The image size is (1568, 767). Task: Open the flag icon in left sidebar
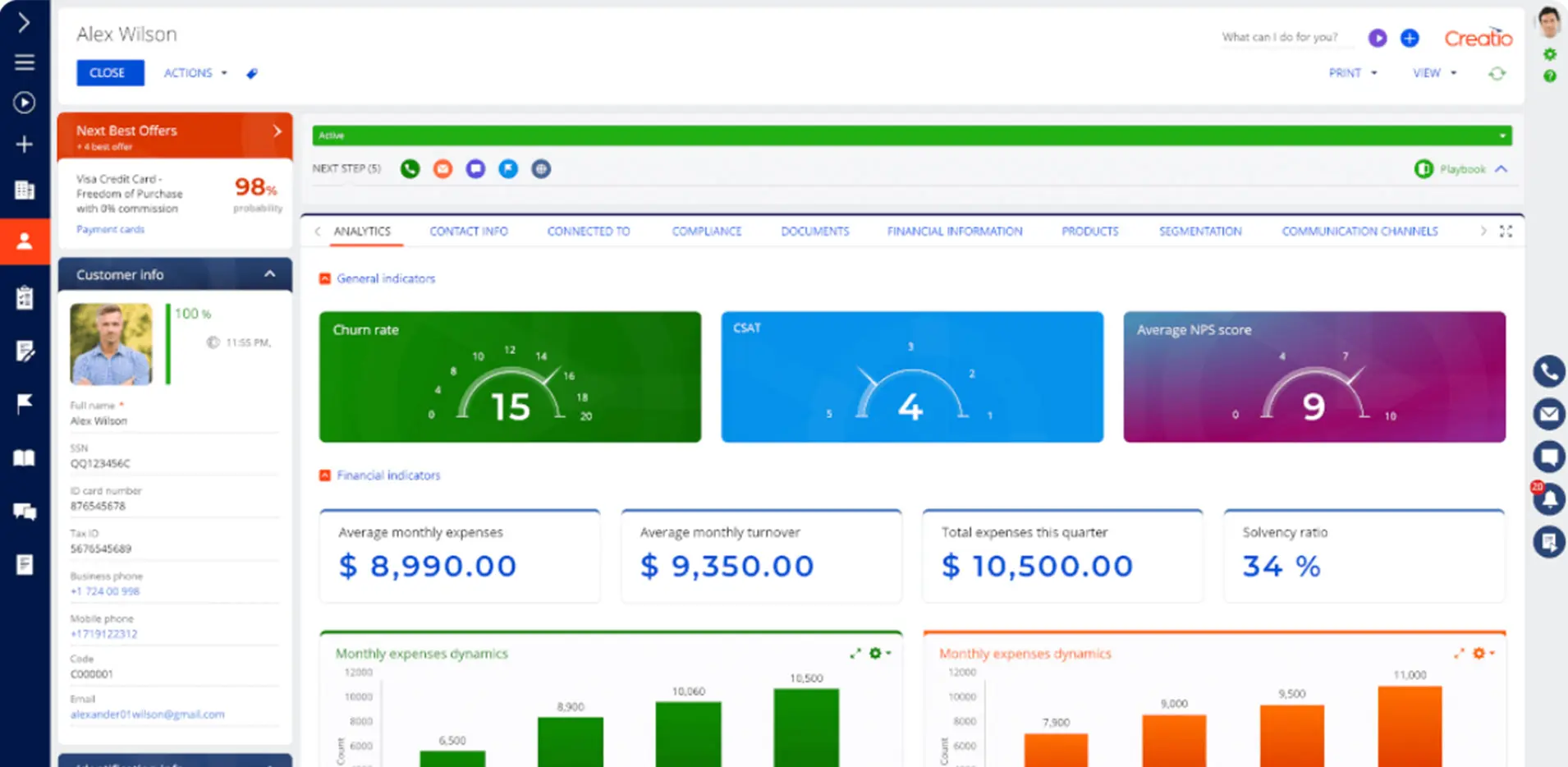click(x=25, y=403)
